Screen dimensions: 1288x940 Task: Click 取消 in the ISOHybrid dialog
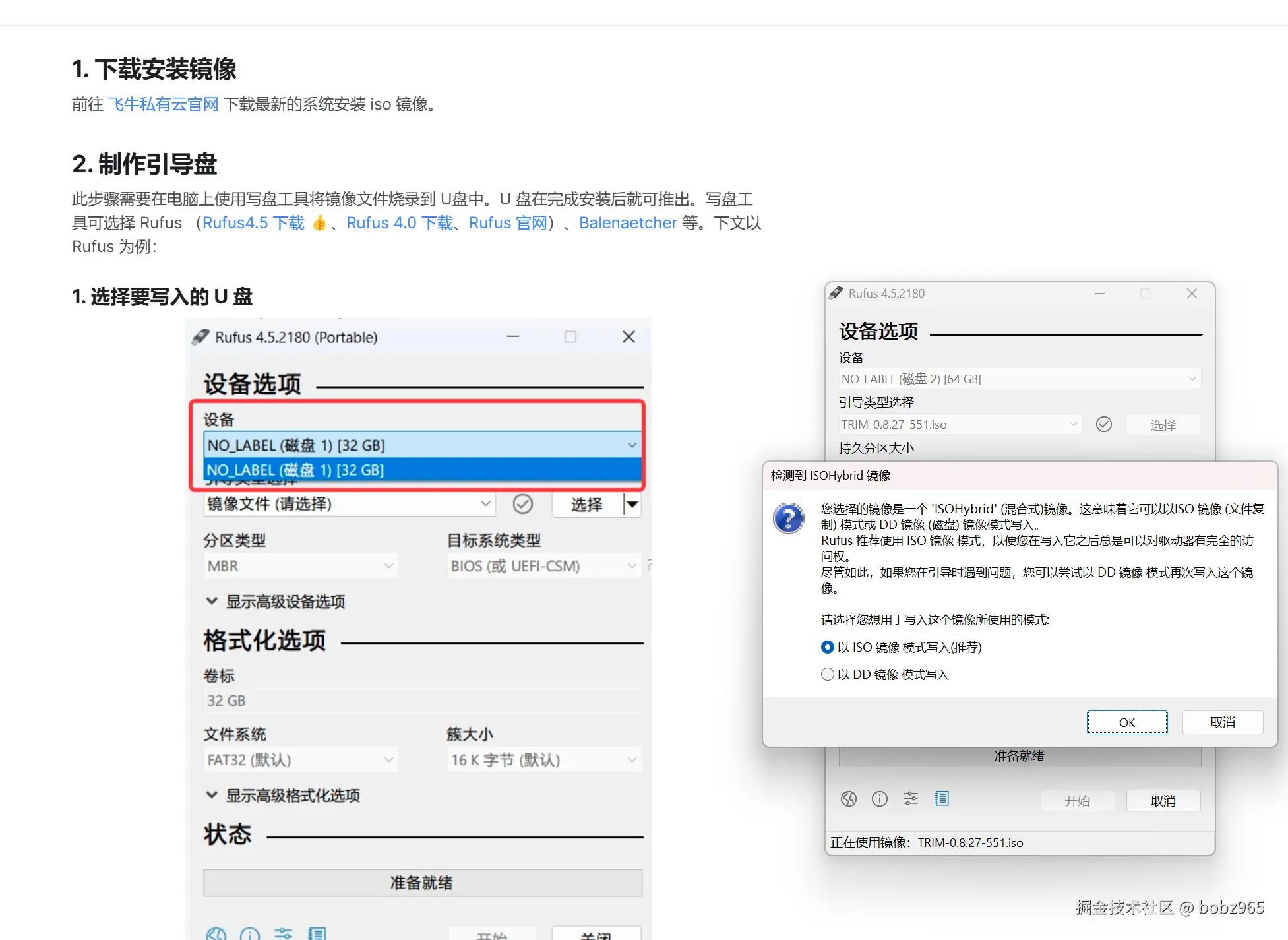[x=1223, y=722]
